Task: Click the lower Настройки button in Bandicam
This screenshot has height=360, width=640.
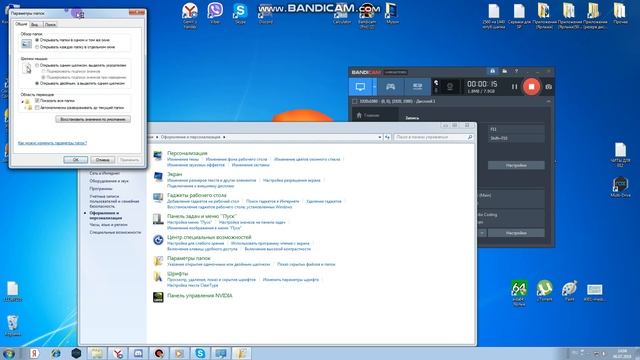Action: [516, 233]
